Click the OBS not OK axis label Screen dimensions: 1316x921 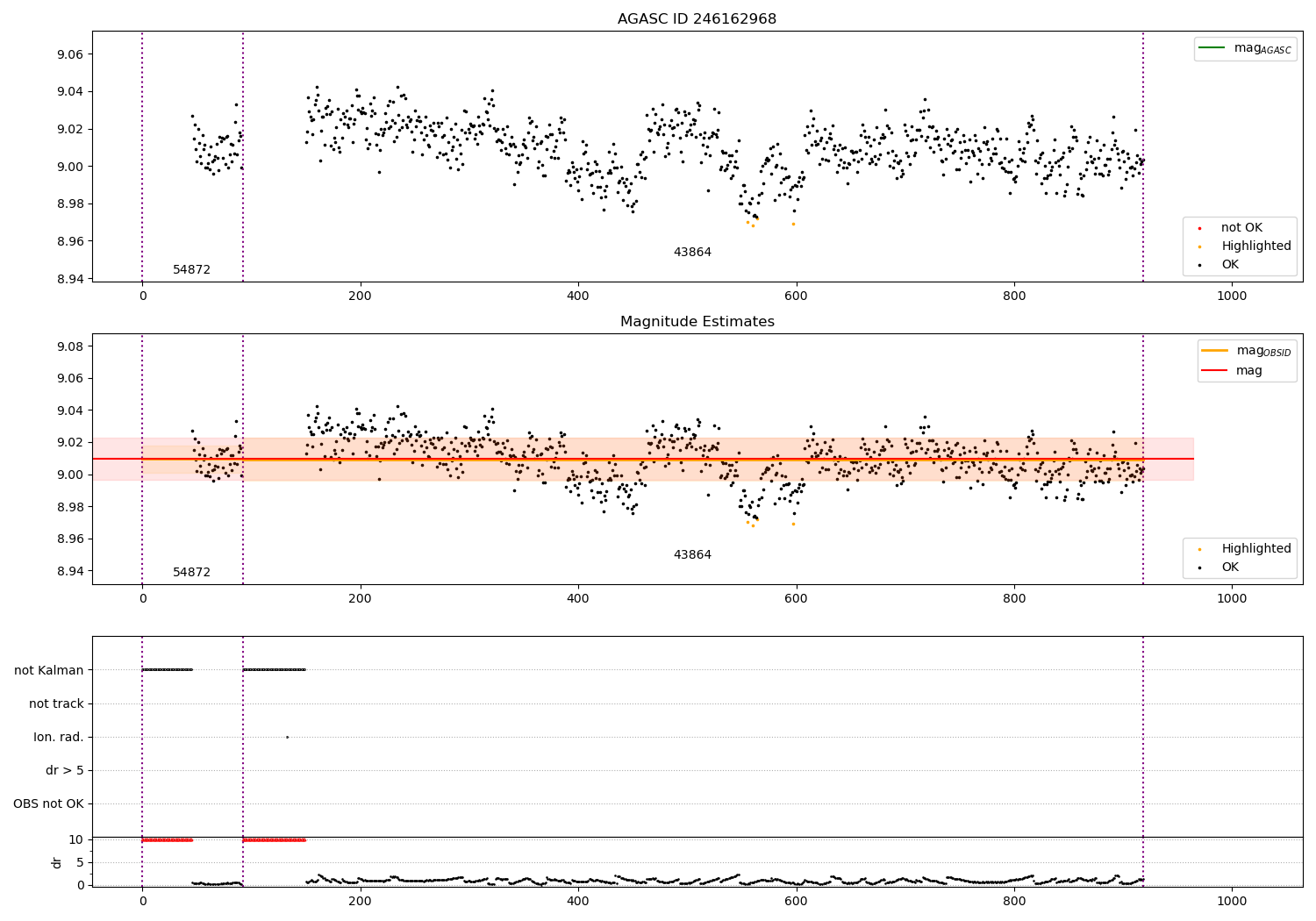pyautogui.click(x=49, y=803)
